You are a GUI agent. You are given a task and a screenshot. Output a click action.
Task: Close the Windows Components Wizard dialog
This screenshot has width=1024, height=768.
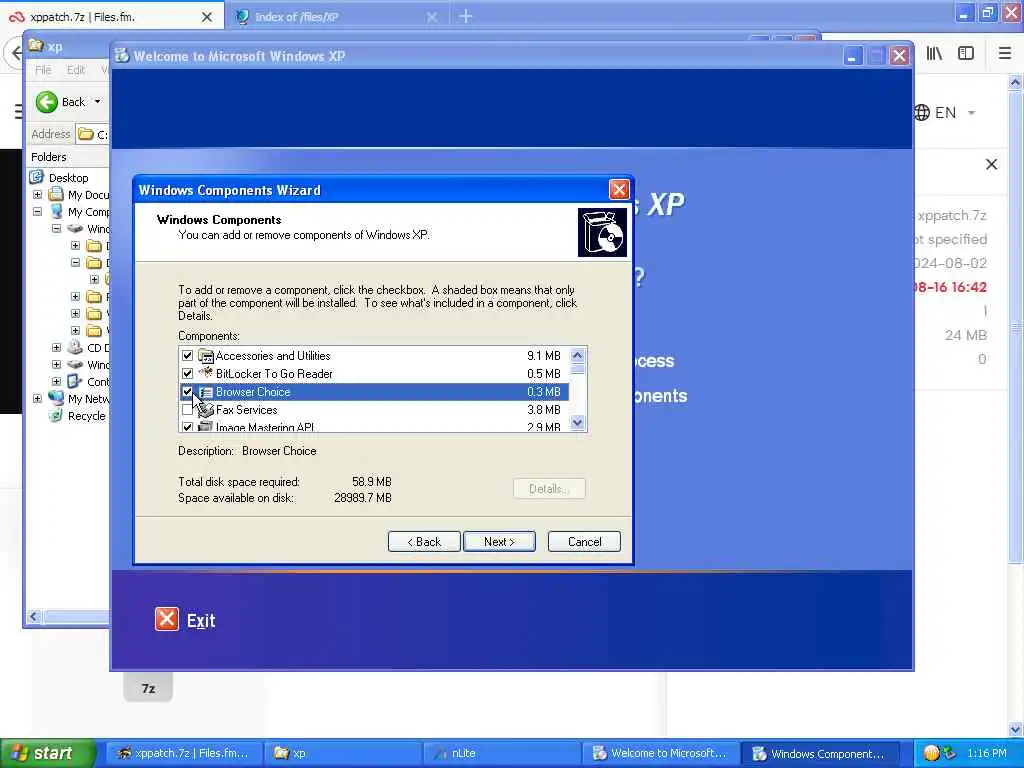click(618, 190)
